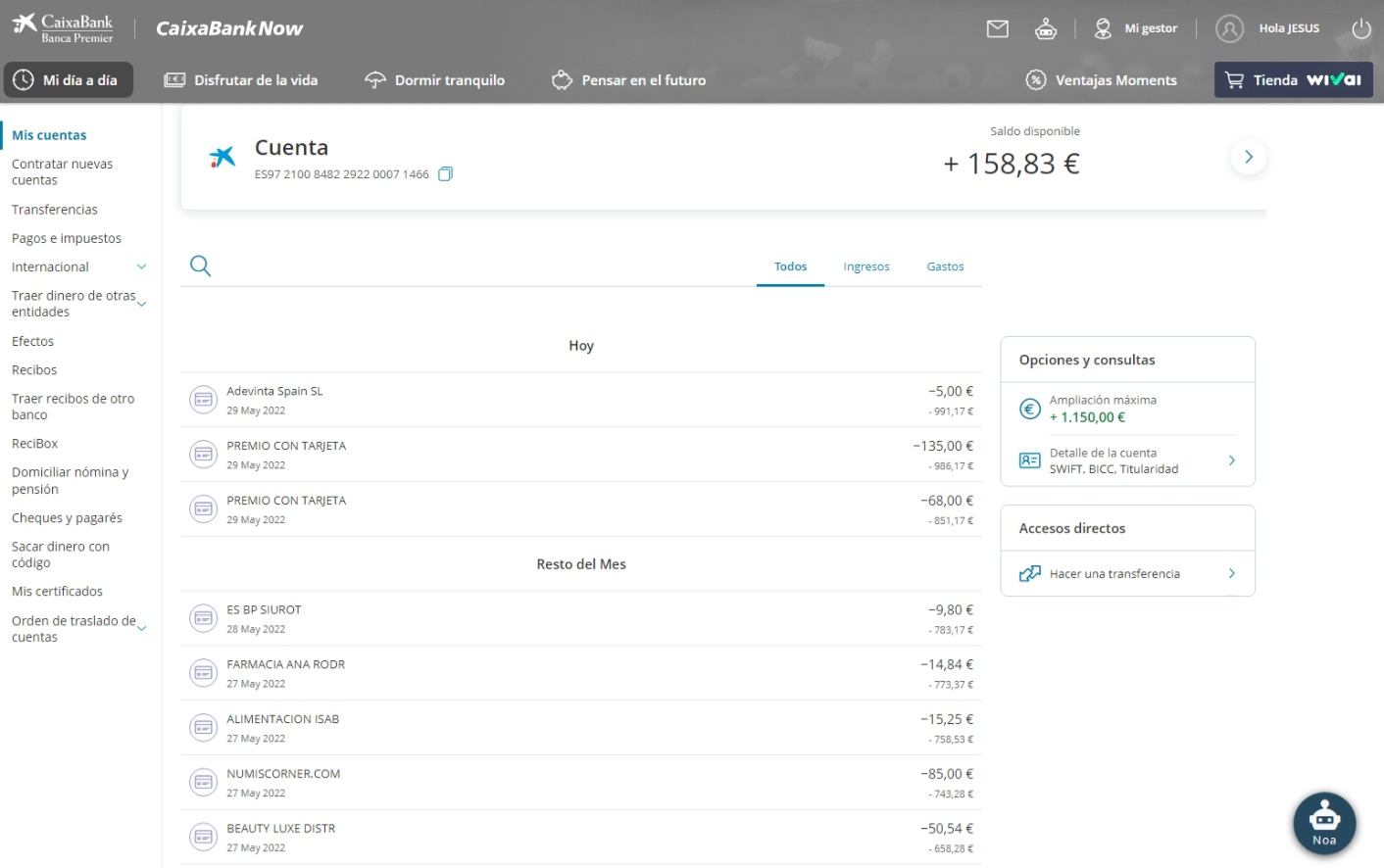
Task: Expand Traer dinero de otras entidades
Action: (x=141, y=304)
